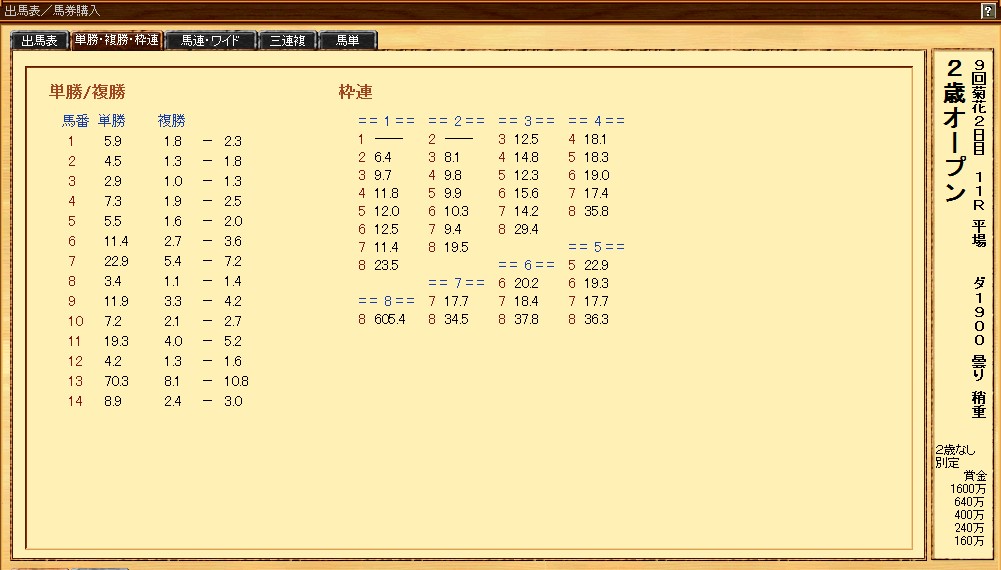Select the 単勝・複勝・枠連 tab
Viewport: 1001px width, 570px height.
coord(116,40)
